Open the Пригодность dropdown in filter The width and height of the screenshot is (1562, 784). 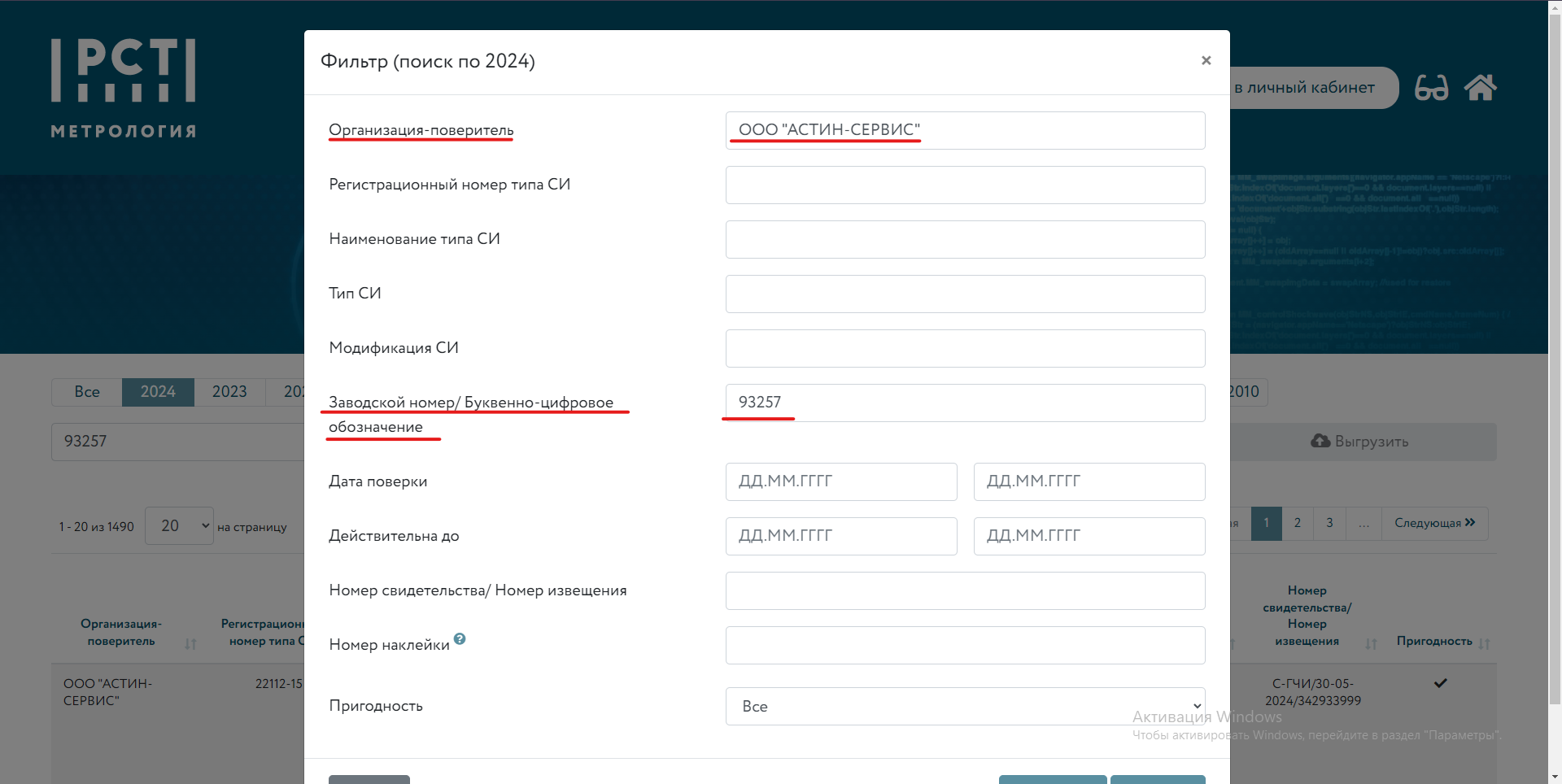click(965, 706)
